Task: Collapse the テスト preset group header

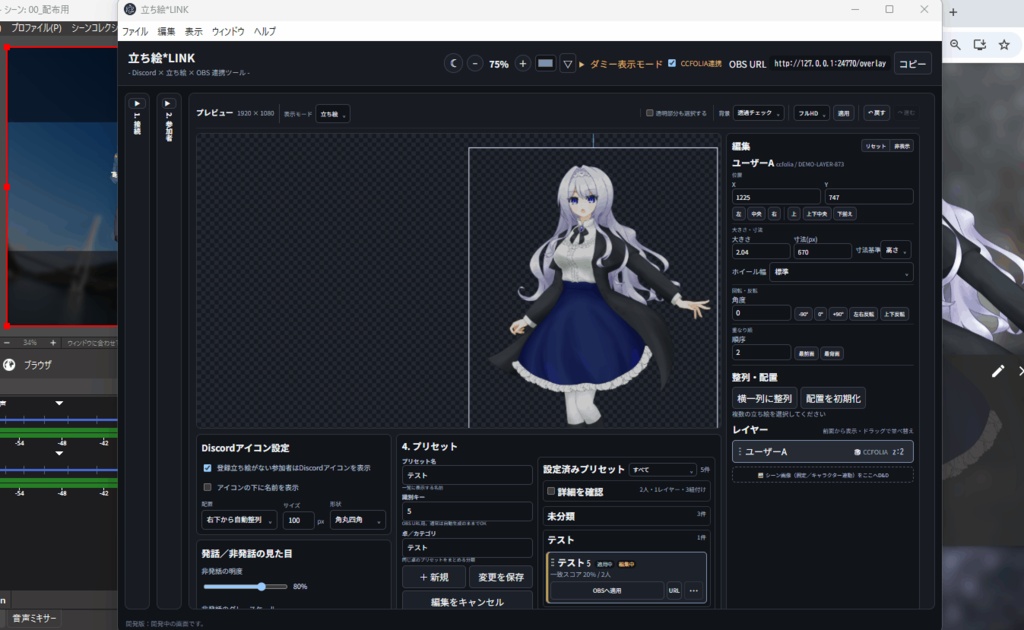Action: click(x=626, y=540)
